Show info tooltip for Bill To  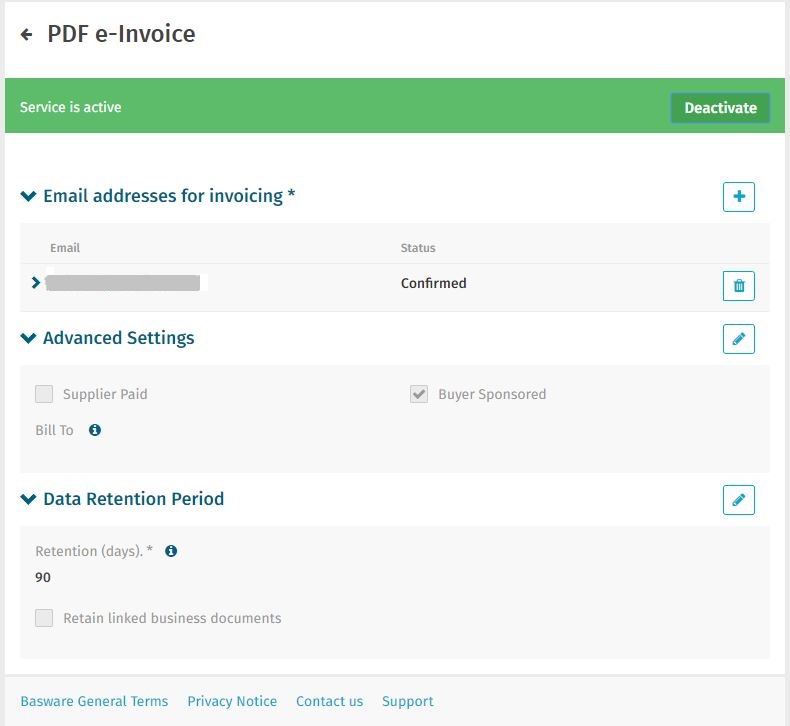95,430
